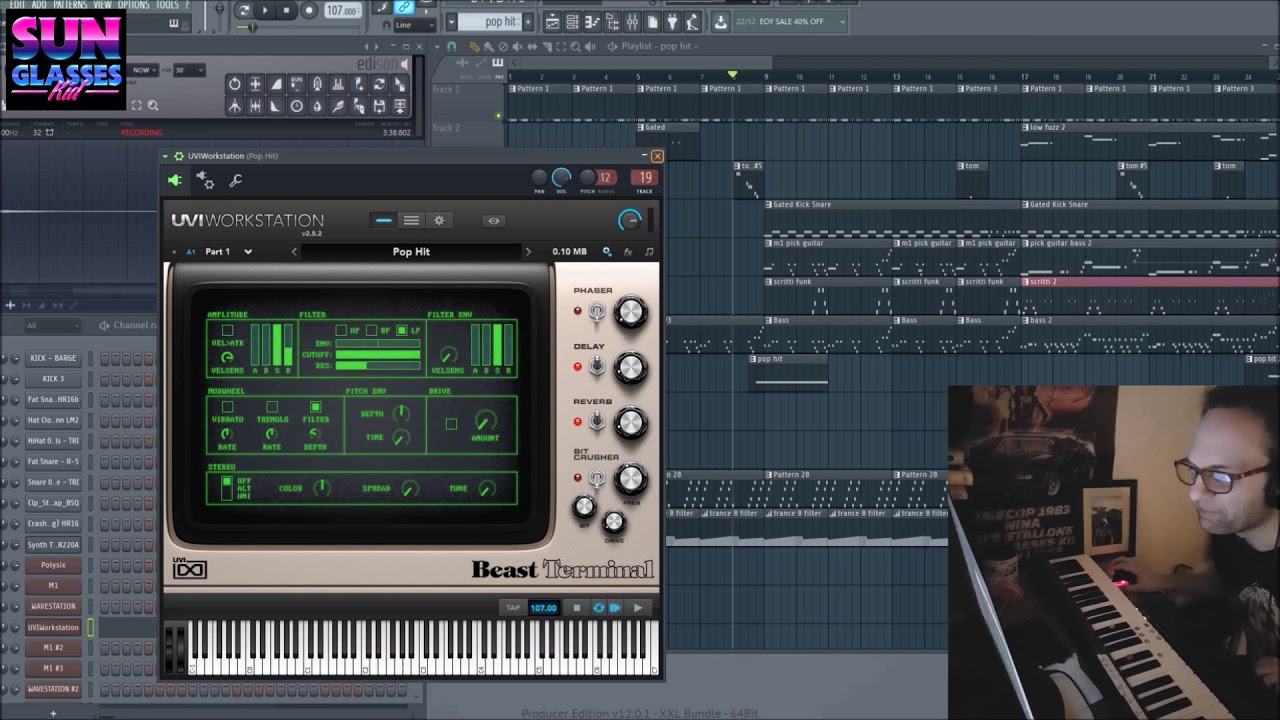Image resolution: width=1280 pixels, height=720 pixels.
Task: Toggle the Reverb switch
Action: pyautogui.click(x=596, y=422)
